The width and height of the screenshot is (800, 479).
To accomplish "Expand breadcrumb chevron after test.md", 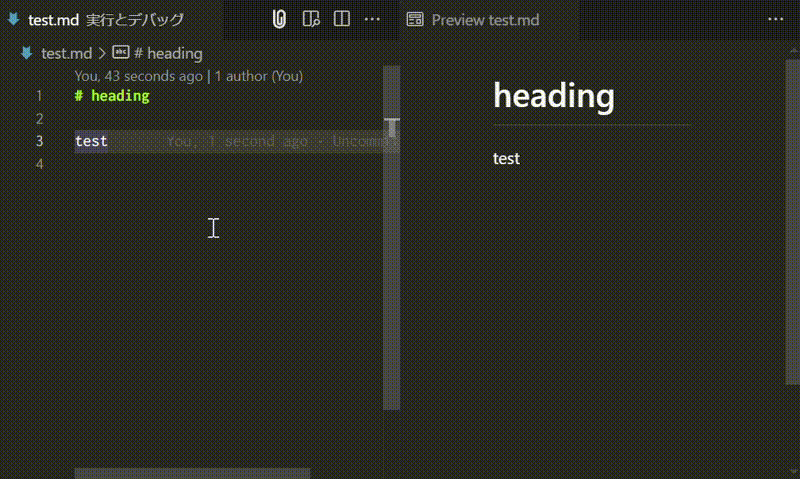I will 102,53.
